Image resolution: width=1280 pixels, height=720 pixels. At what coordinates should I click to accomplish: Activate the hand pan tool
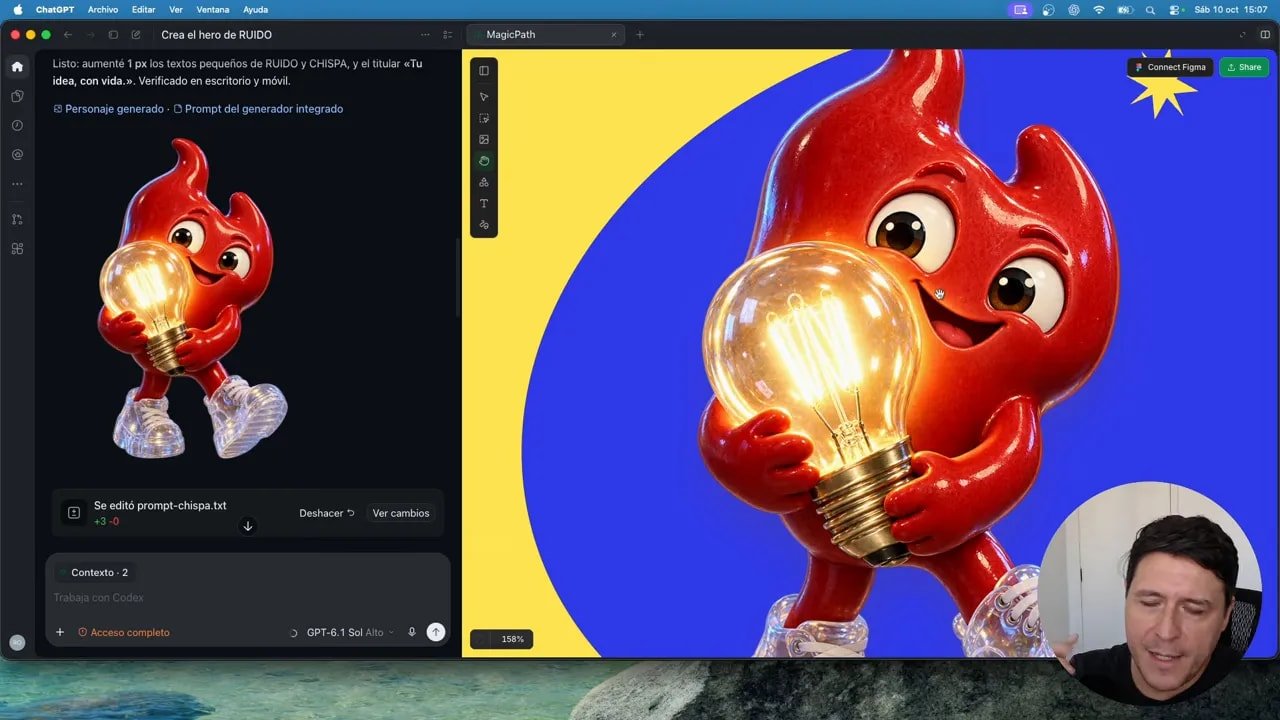click(484, 161)
